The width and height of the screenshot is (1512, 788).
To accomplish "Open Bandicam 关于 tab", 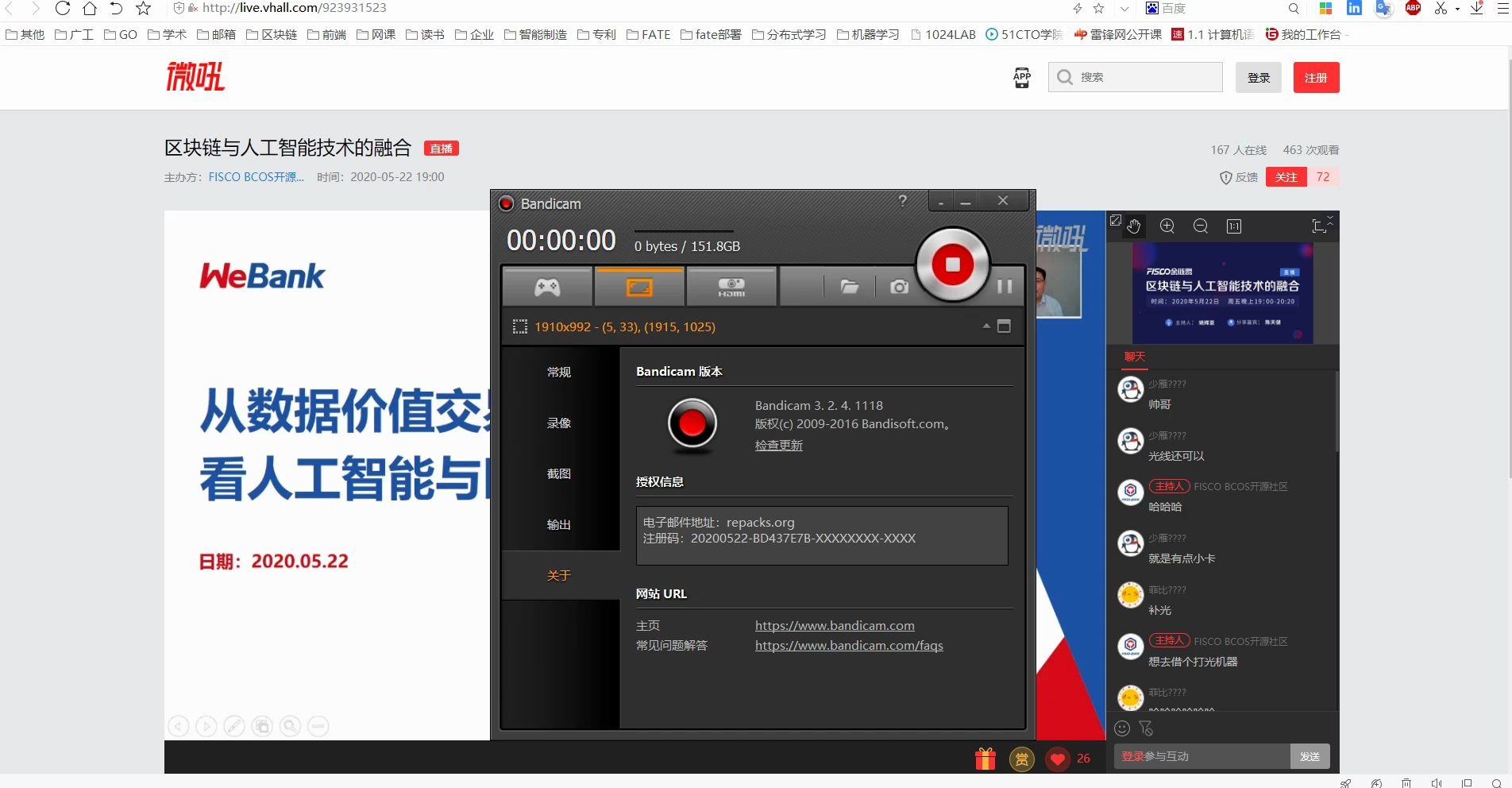I will 559,575.
